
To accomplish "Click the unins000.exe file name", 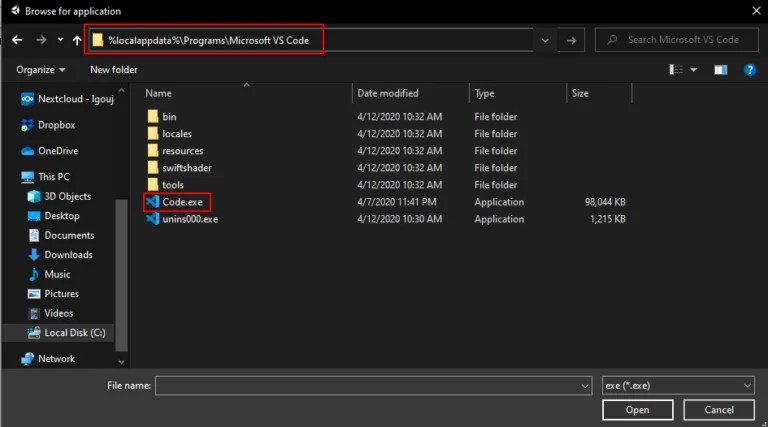I will pos(190,219).
